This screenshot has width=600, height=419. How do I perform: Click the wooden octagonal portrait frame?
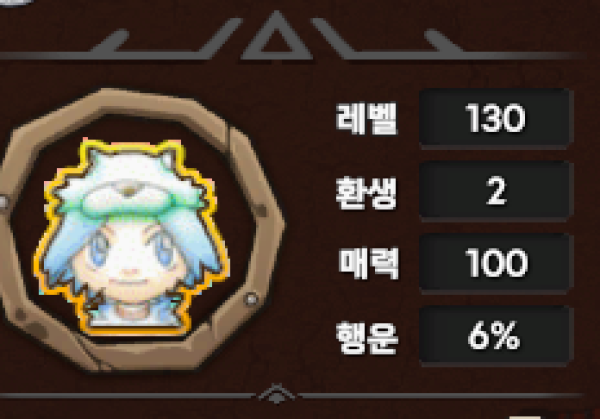(x=140, y=230)
